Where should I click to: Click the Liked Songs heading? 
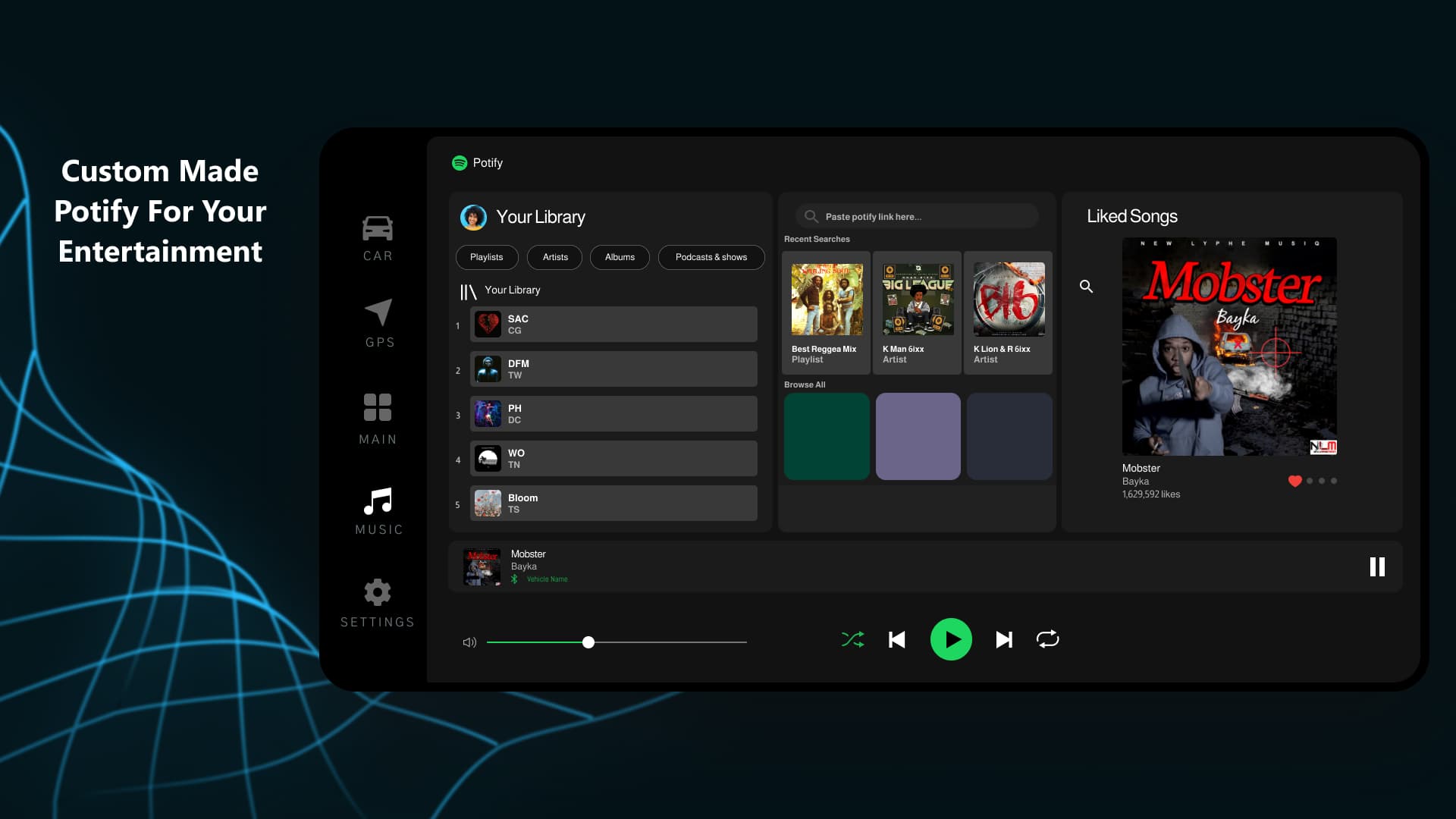click(1132, 217)
